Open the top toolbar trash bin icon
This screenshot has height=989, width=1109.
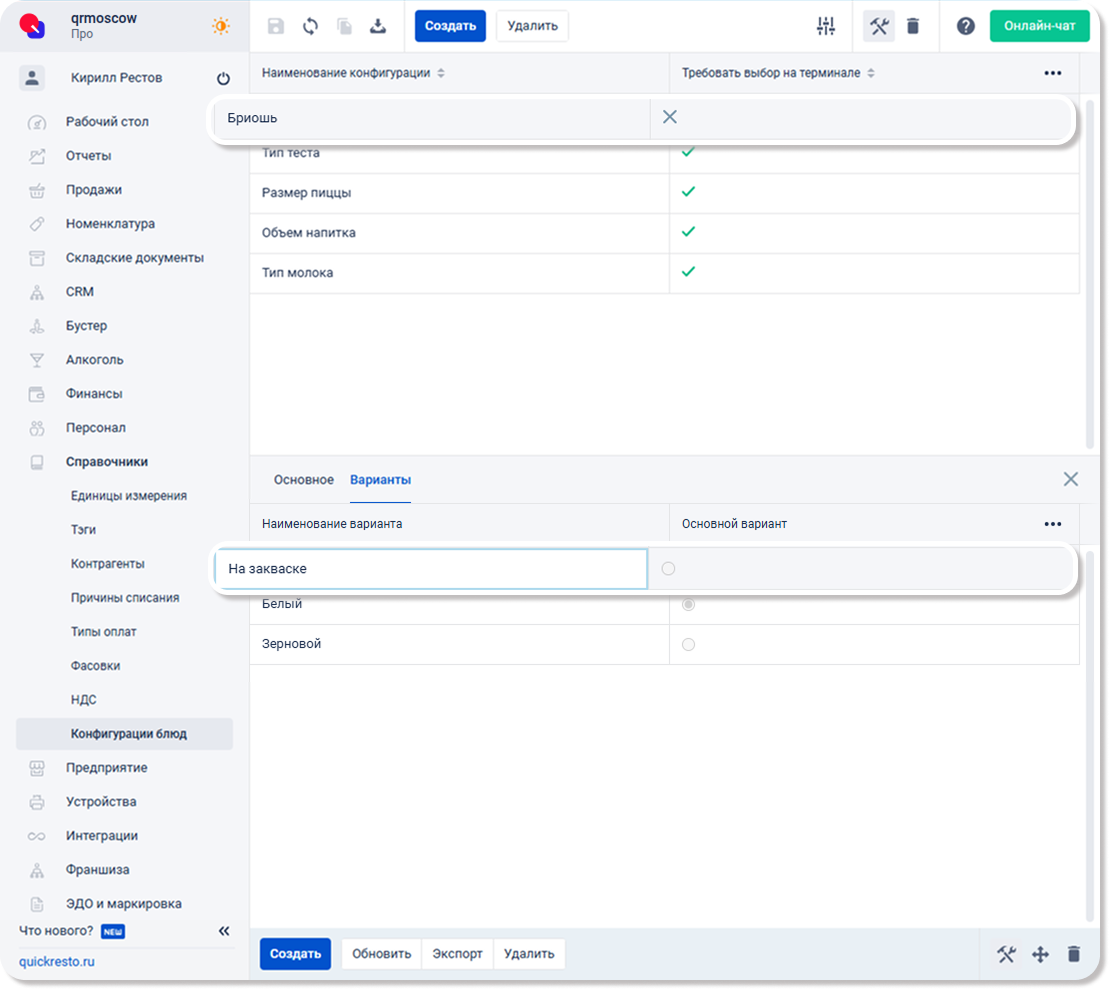(x=913, y=26)
